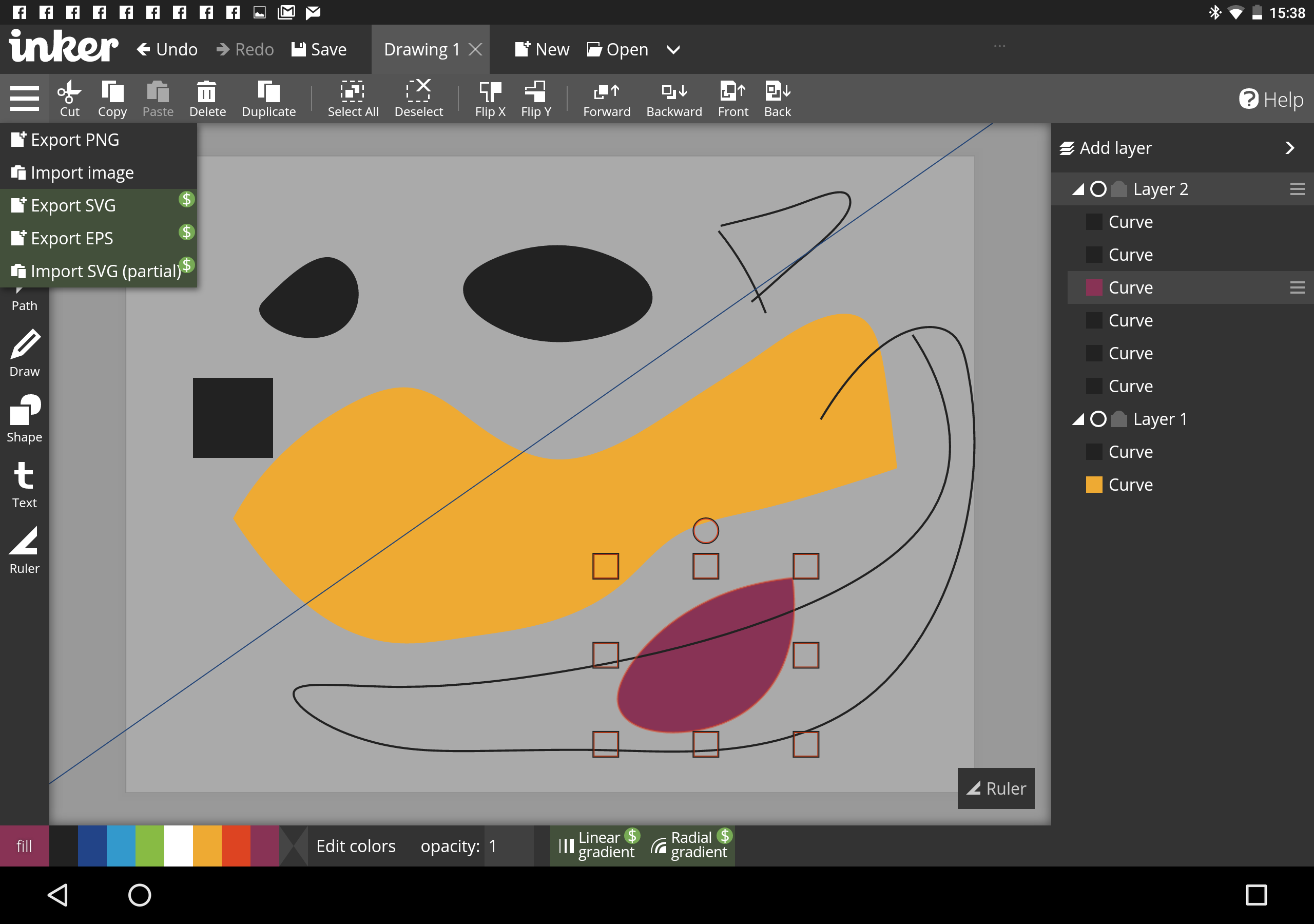Toggle Layer 2 visibility circle
The width and height of the screenshot is (1314, 924).
[1098, 189]
